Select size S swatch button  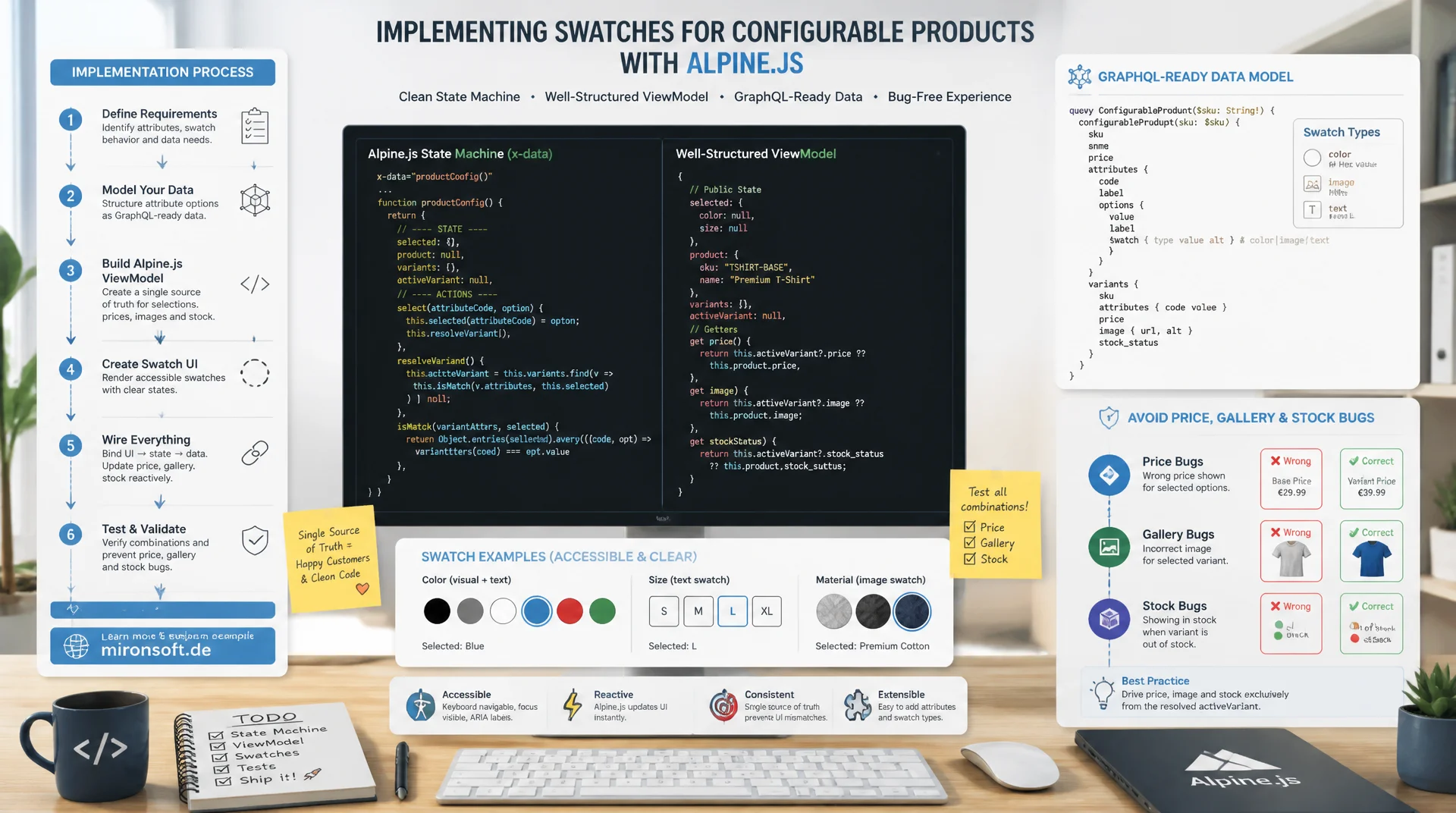click(x=664, y=611)
